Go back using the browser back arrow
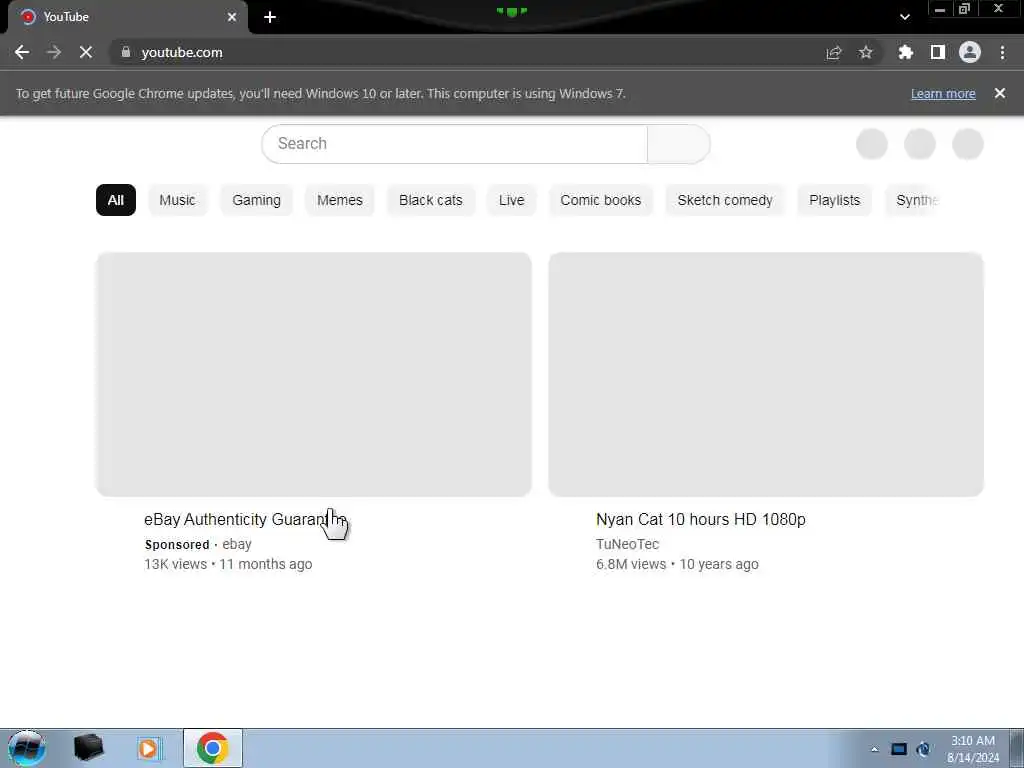Screen dimensions: 1024x768 22,52
